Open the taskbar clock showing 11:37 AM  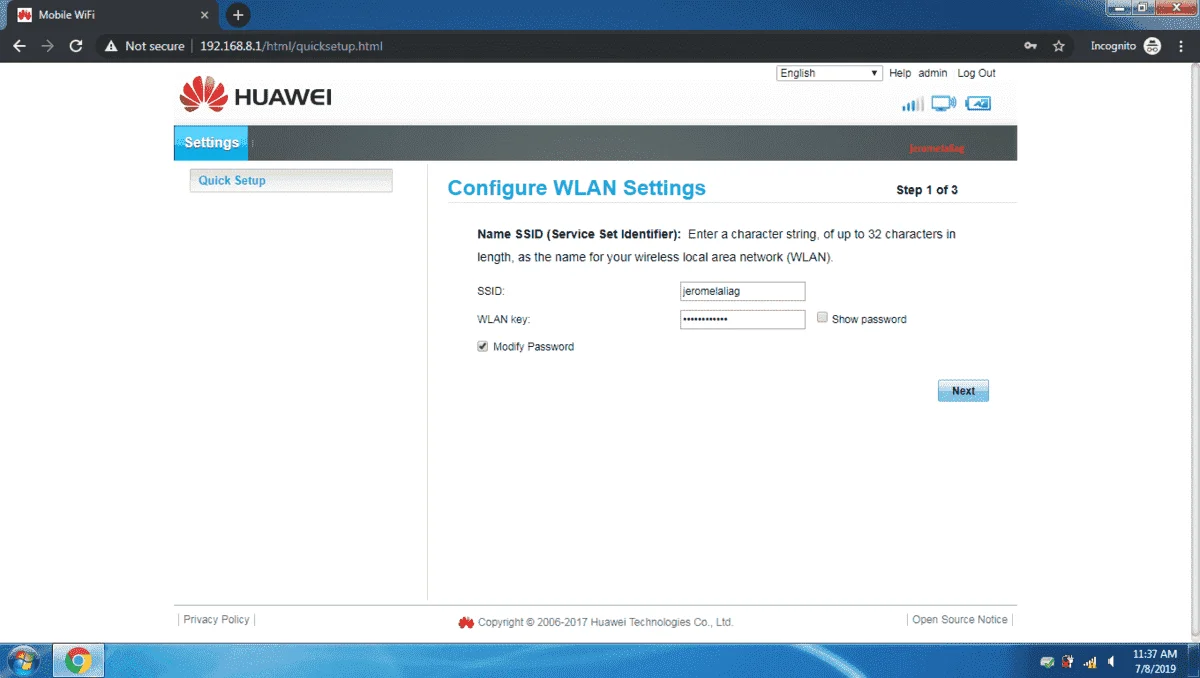tap(1155, 661)
